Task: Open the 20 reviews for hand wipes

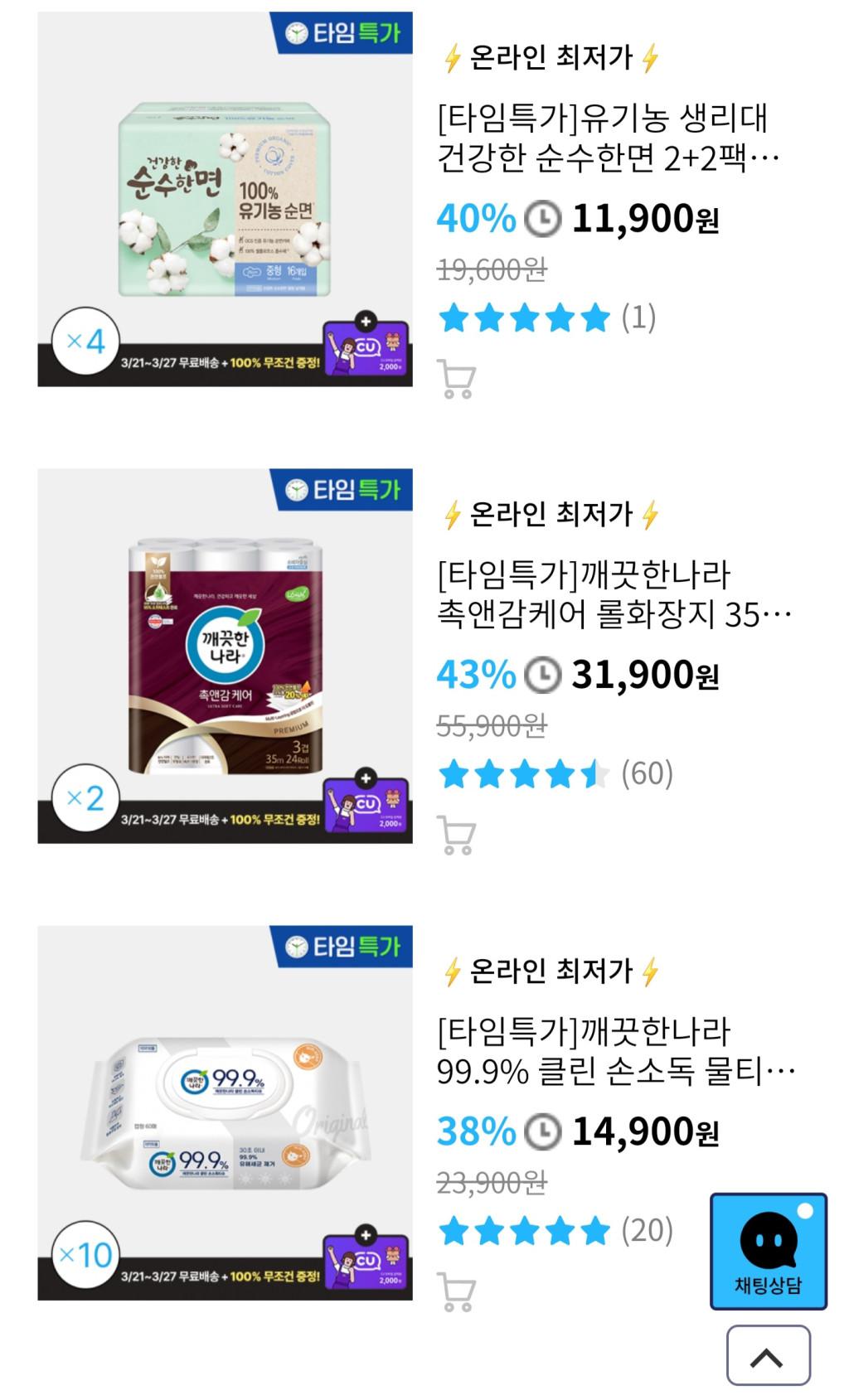Action: point(647,1231)
